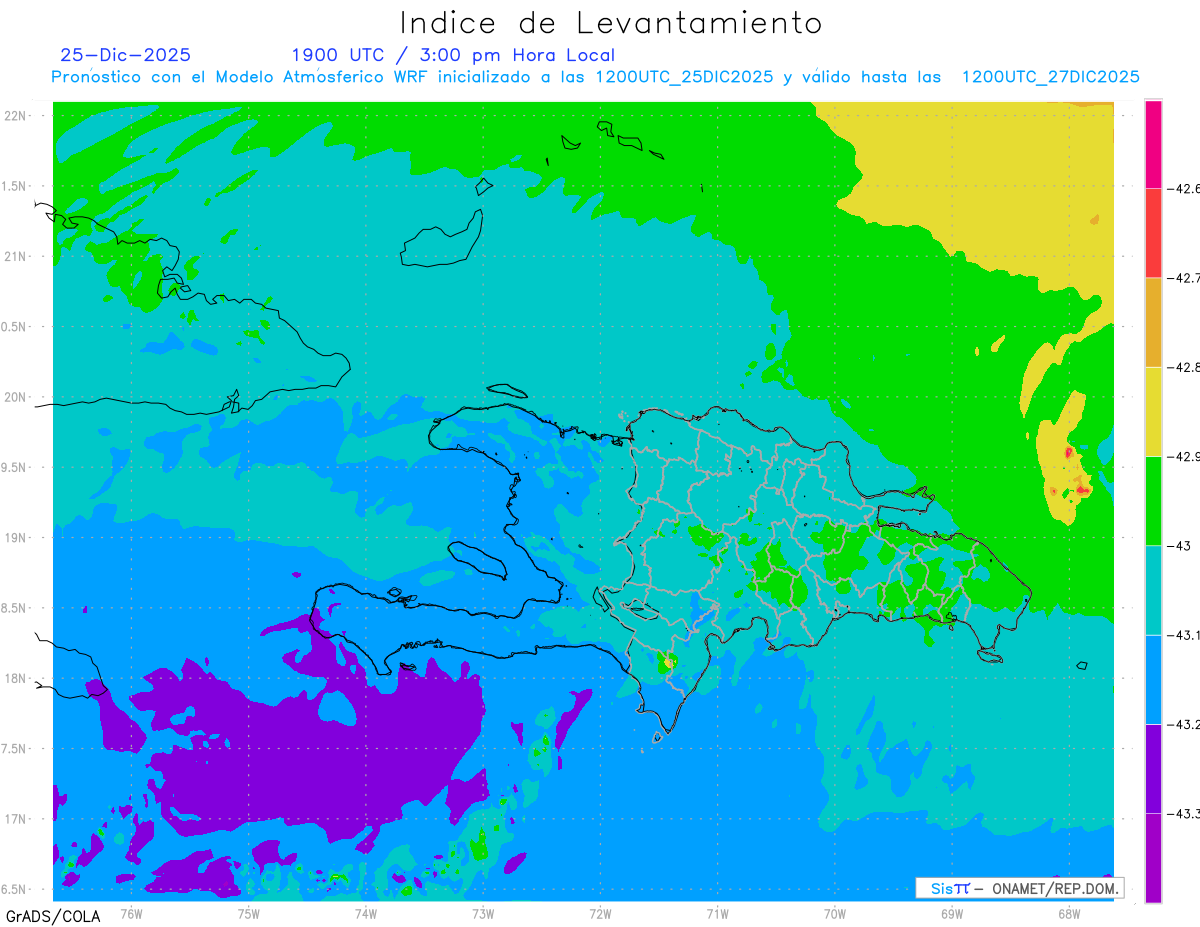Click longitude label '76W'
Viewport: 1200px width, 927px height.
point(131,914)
